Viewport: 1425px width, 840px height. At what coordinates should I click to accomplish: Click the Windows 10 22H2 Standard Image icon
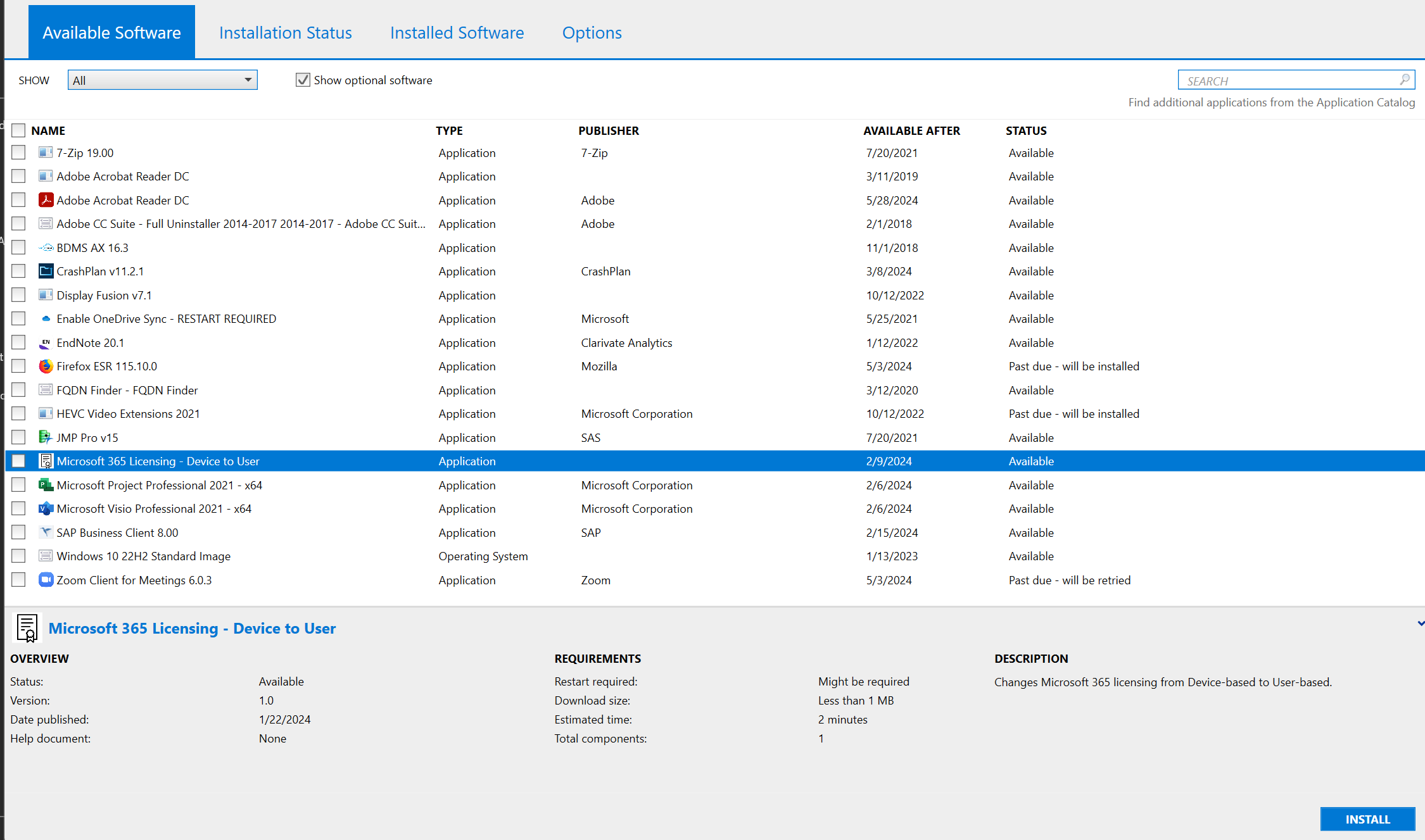pyautogui.click(x=46, y=556)
